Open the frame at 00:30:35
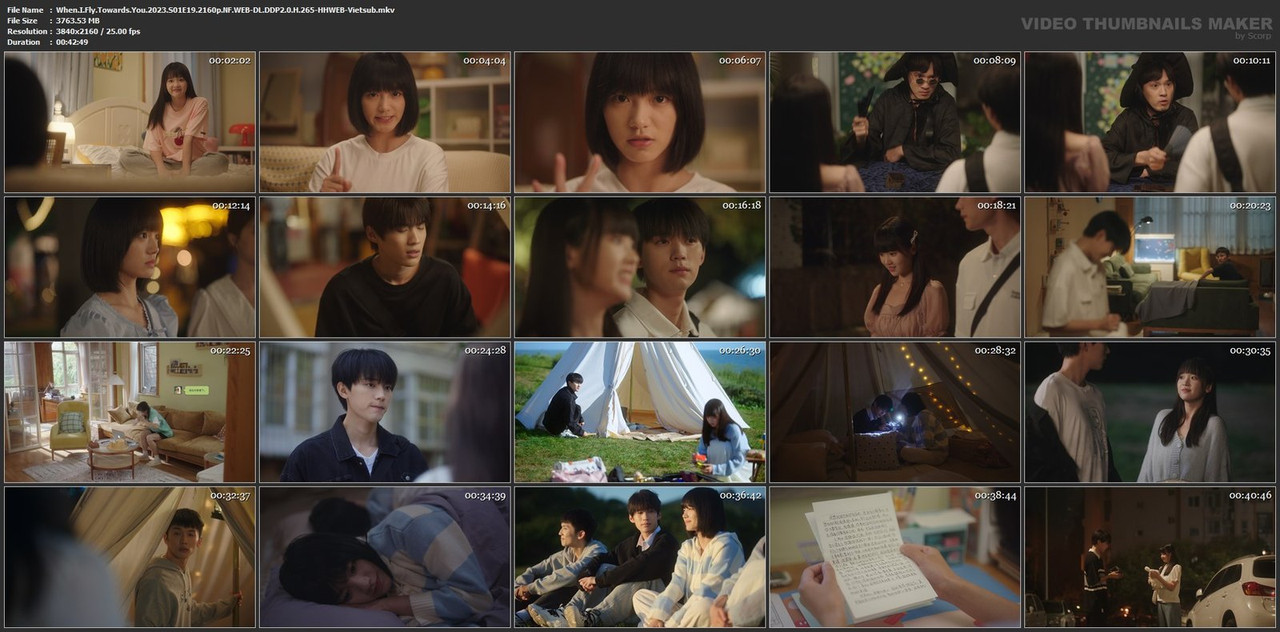Viewport: 1280px width, 632px height. point(1150,412)
